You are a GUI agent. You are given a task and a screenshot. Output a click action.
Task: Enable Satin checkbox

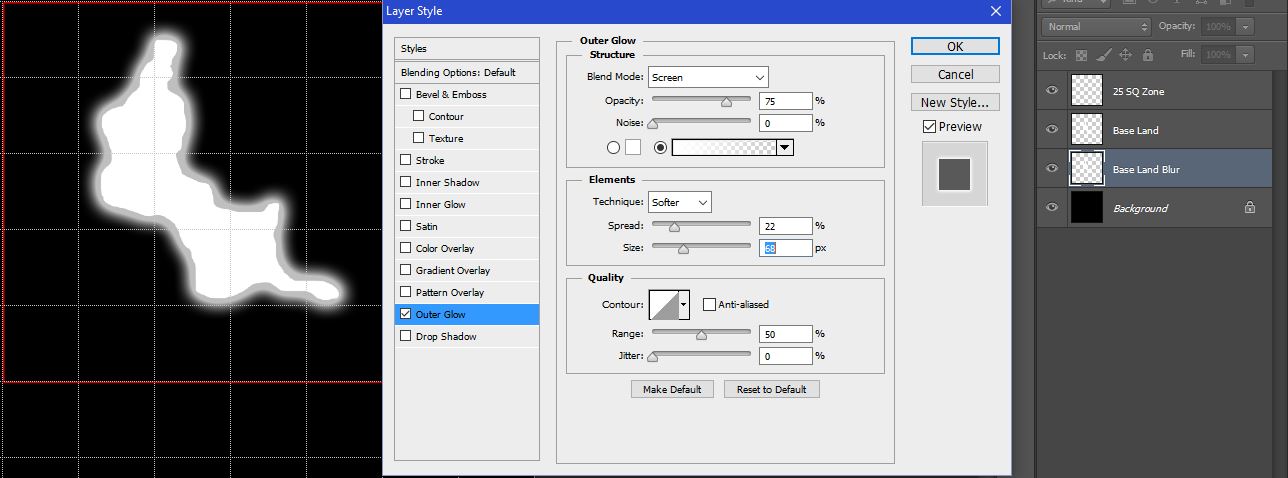click(406, 226)
